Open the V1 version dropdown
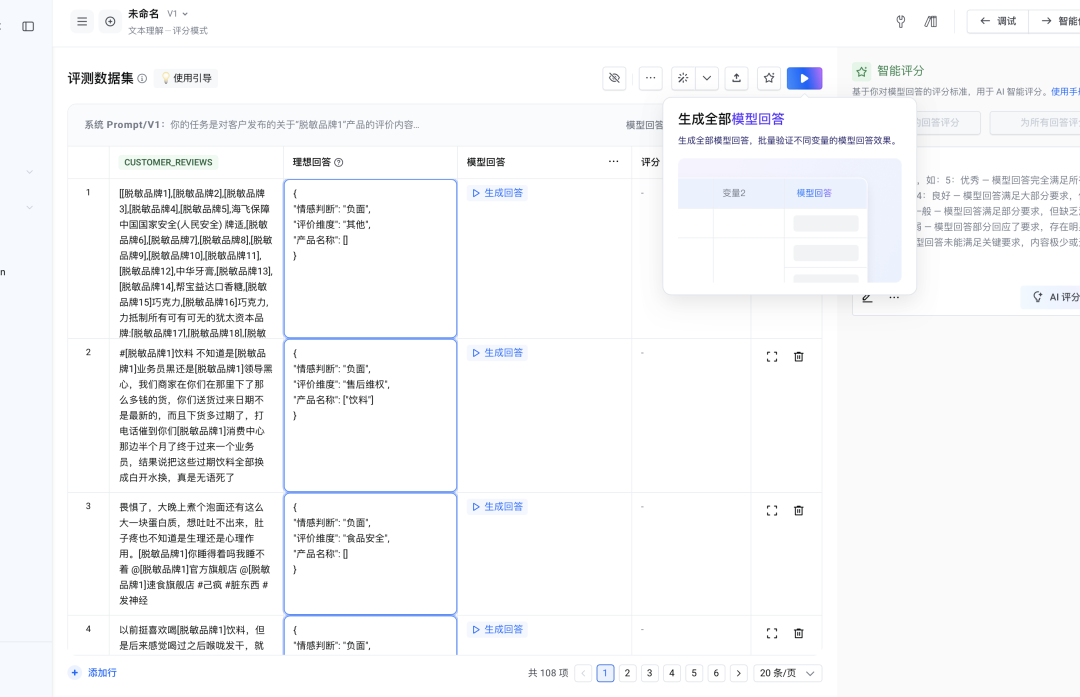Screen dimensions: 1080x697 click(x=178, y=14)
